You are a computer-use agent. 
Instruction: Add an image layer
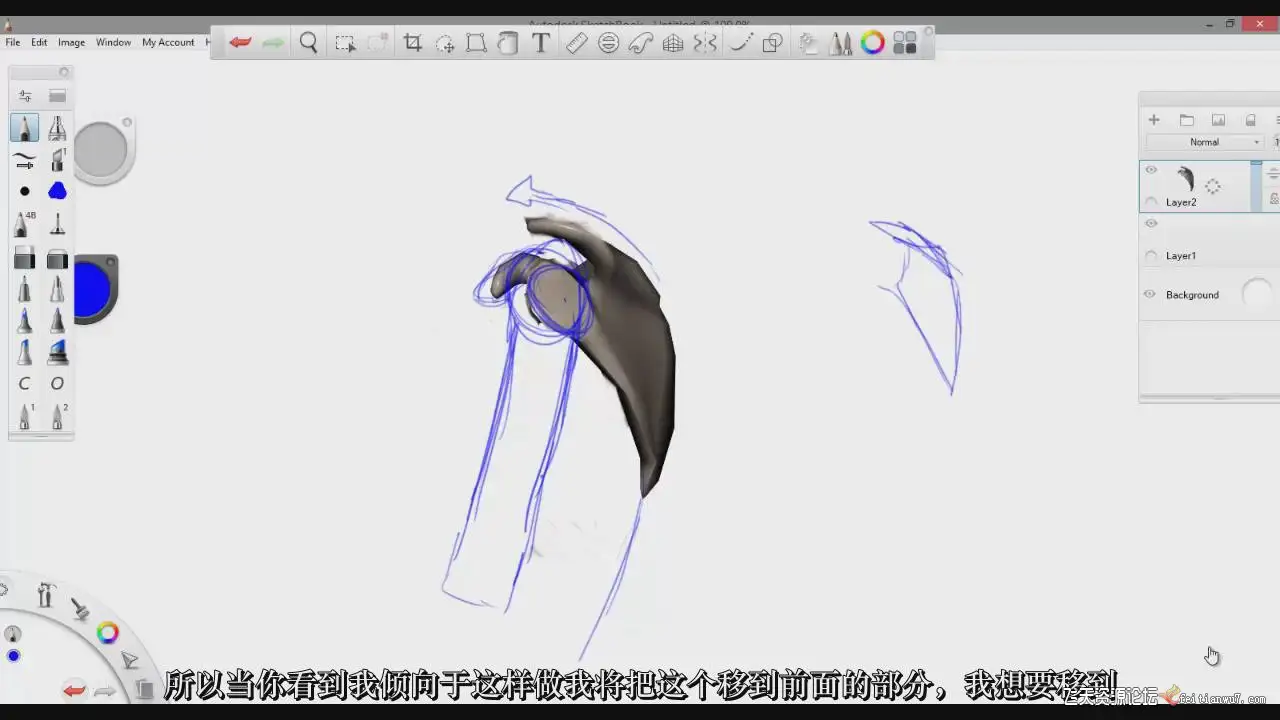[1218, 120]
